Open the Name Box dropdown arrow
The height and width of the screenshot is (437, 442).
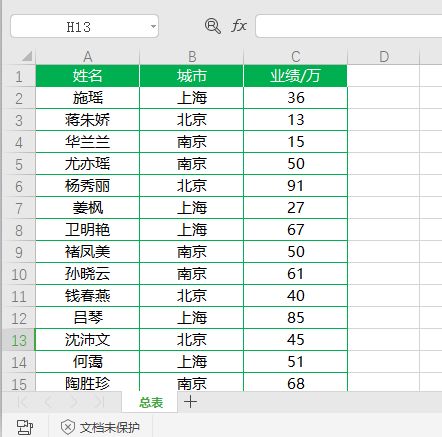point(153,26)
